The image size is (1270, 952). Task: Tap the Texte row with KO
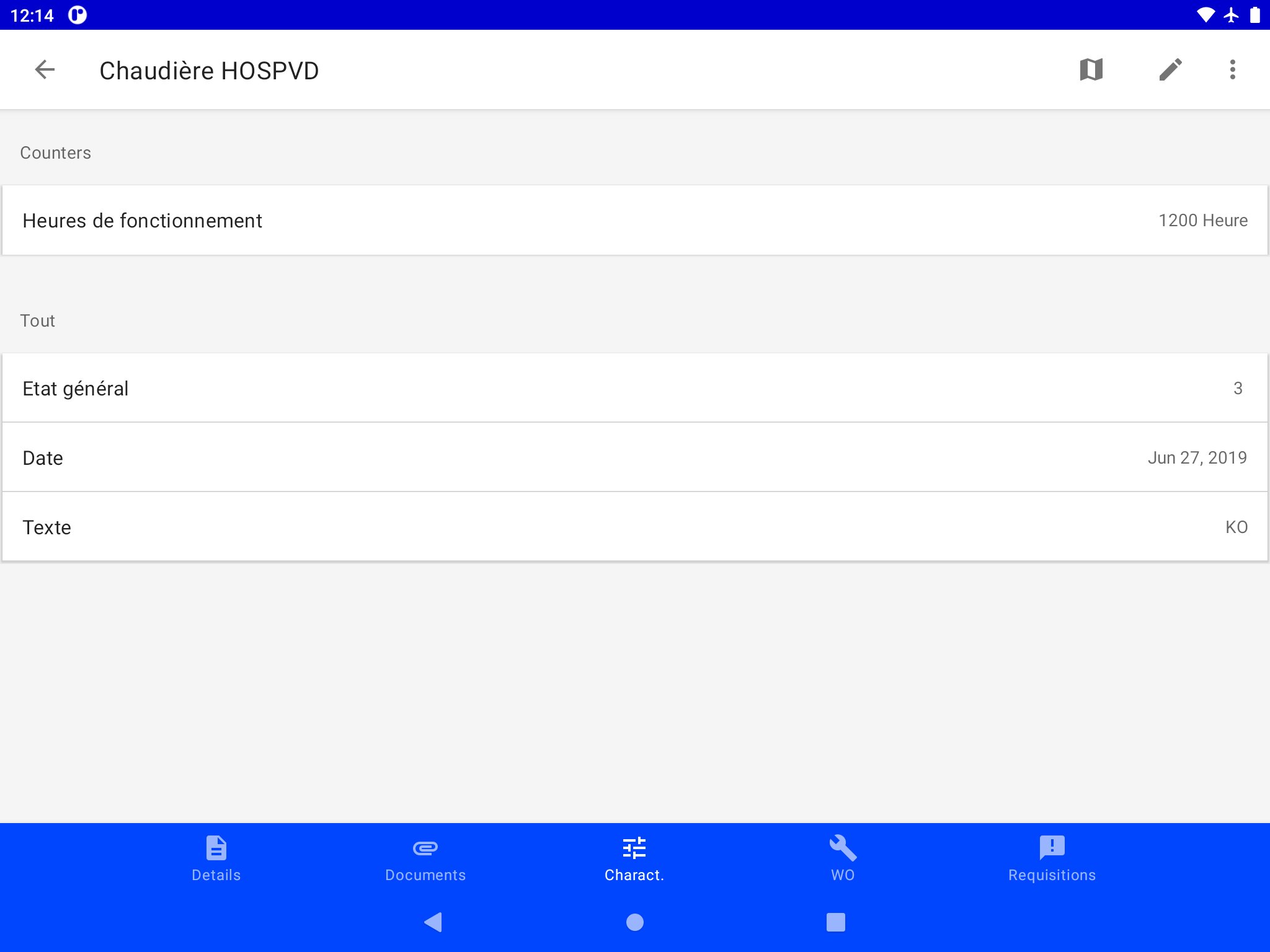(x=634, y=527)
